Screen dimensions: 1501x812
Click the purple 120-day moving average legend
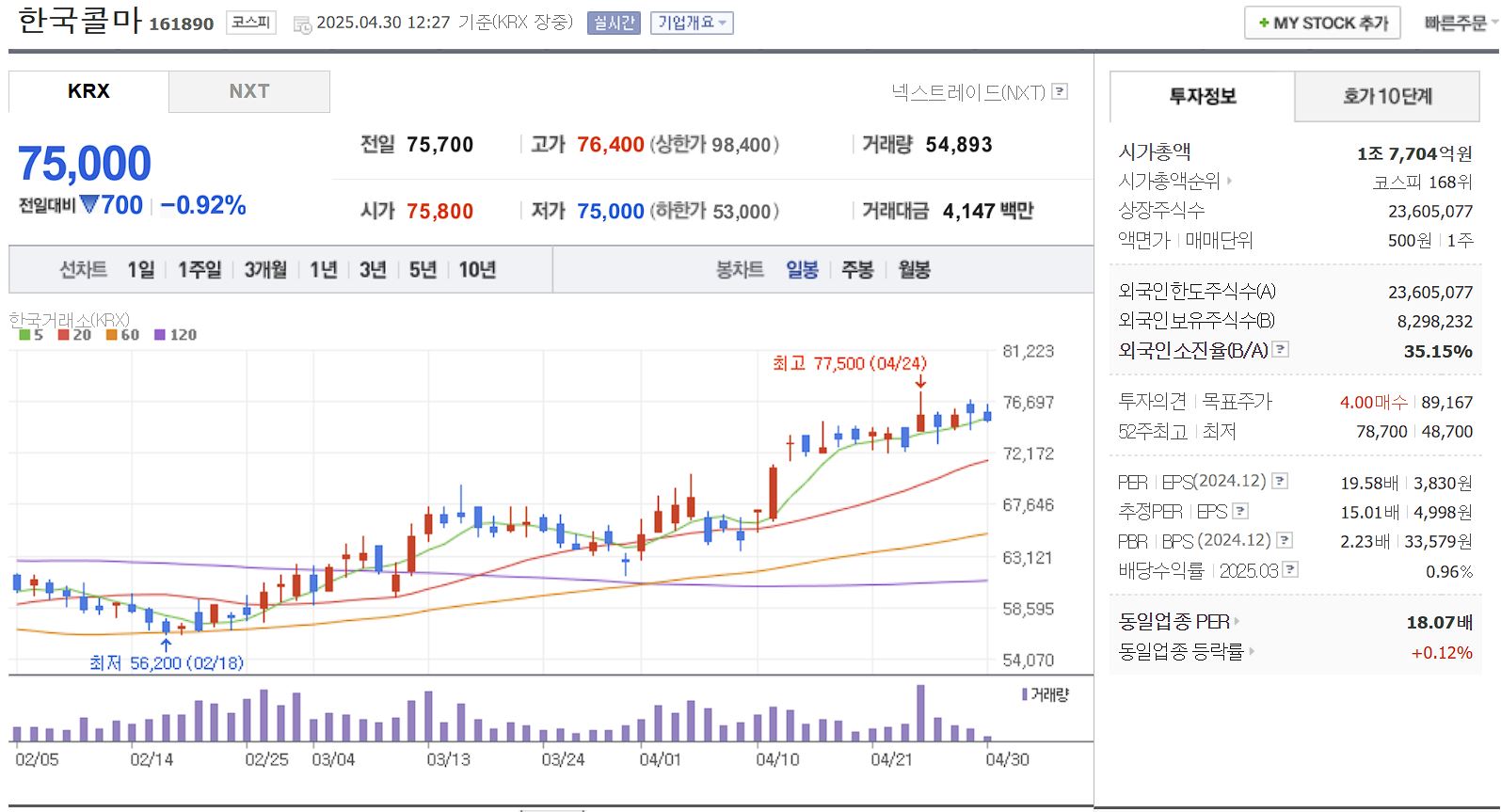tap(175, 335)
